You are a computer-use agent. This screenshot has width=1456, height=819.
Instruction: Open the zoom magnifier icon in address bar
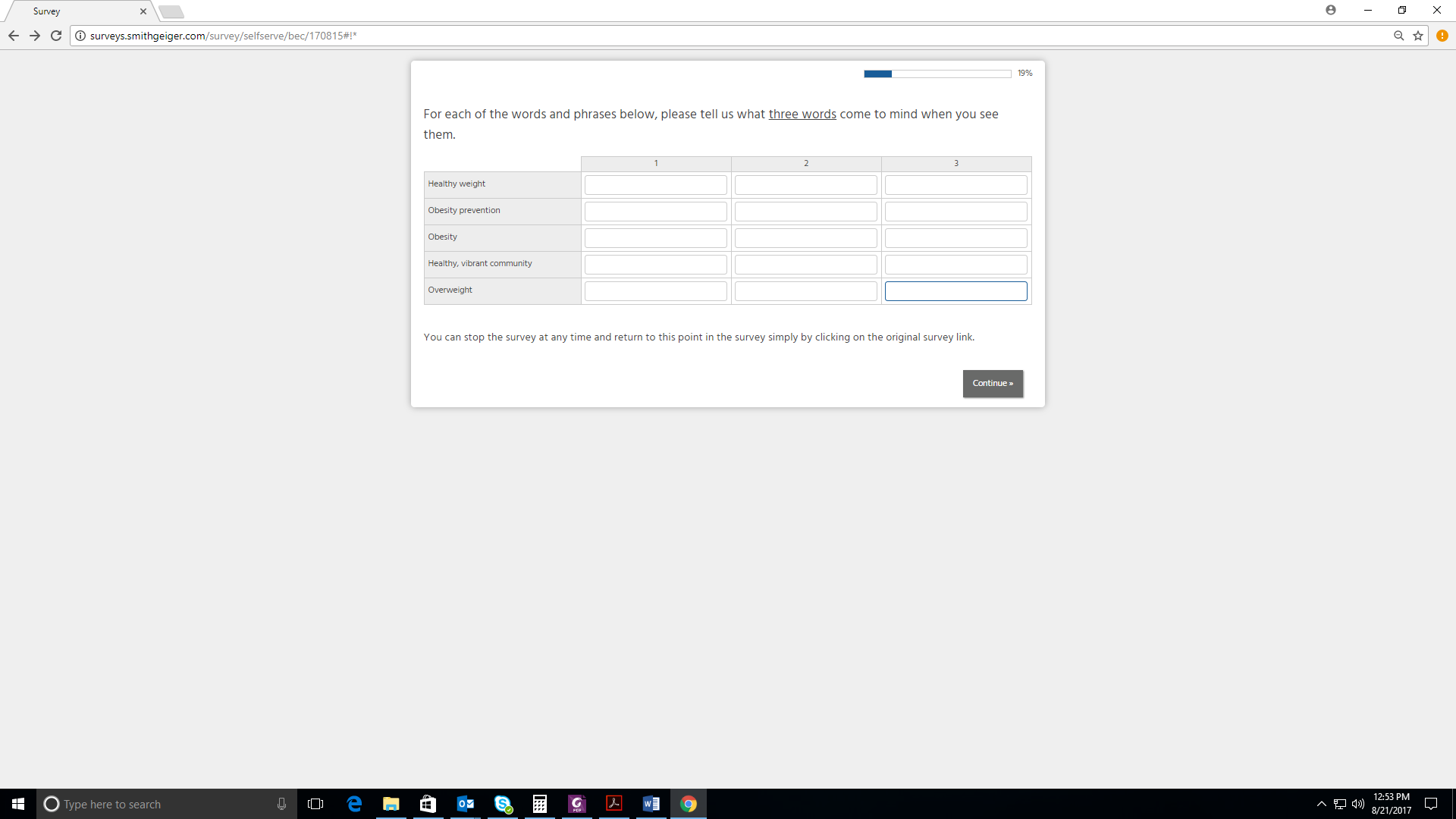coord(1399,36)
